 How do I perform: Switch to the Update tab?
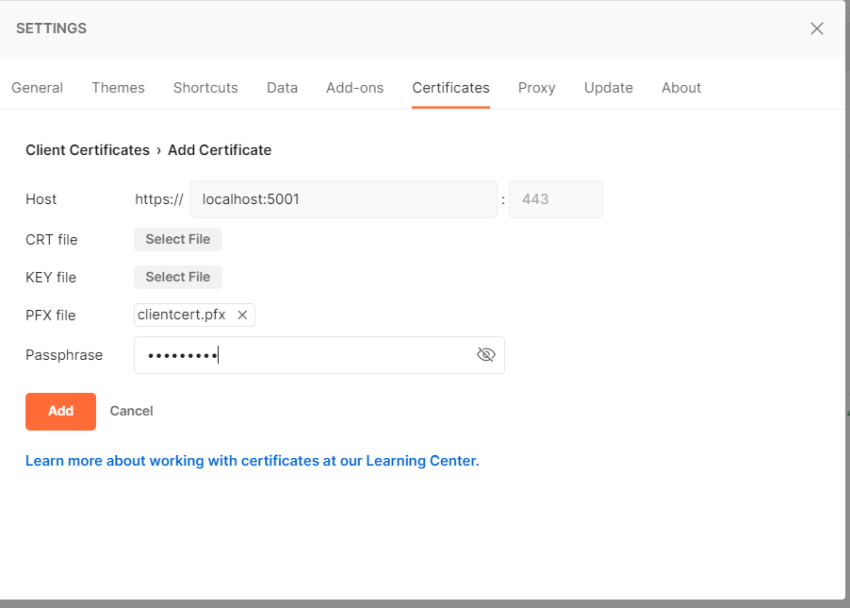(608, 88)
